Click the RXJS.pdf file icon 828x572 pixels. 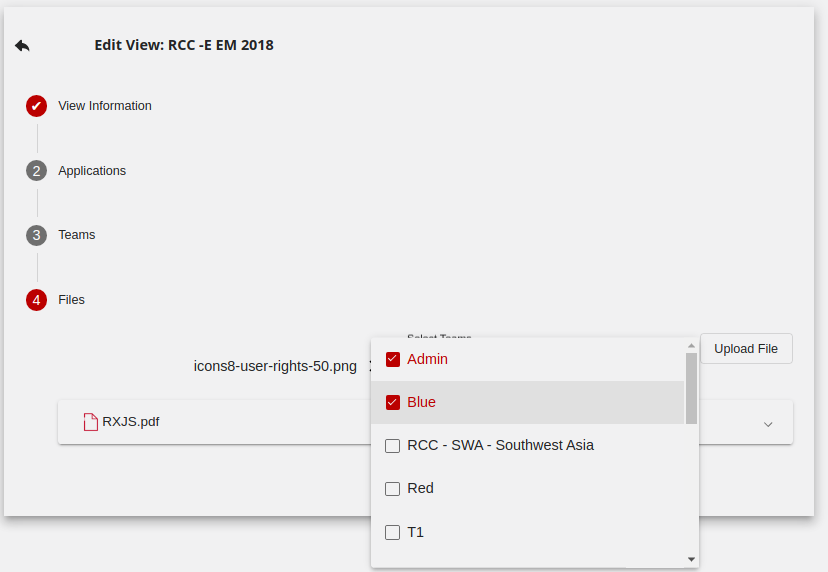pyautogui.click(x=91, y=422)
